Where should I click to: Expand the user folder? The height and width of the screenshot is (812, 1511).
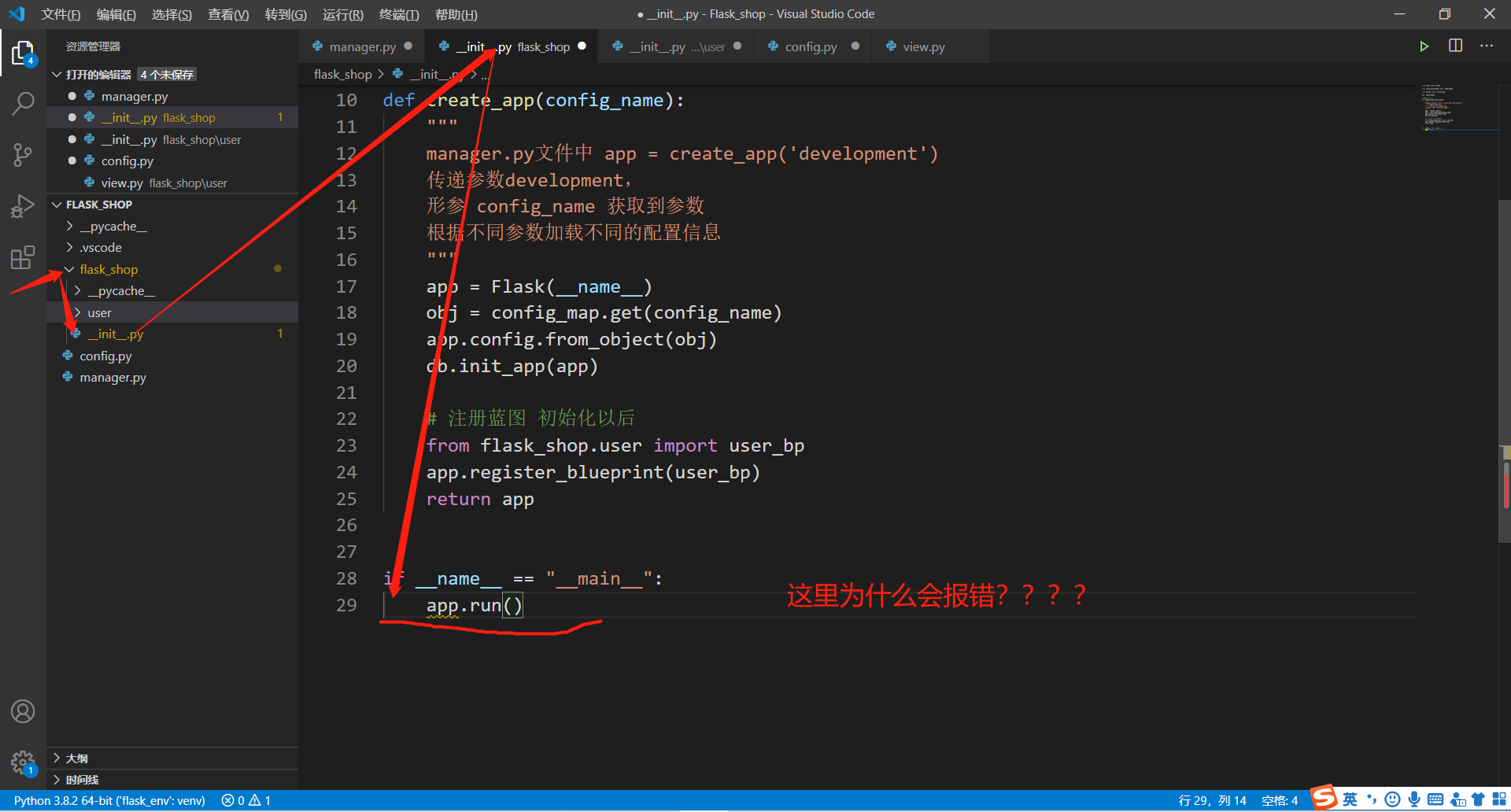pos(77,313)
